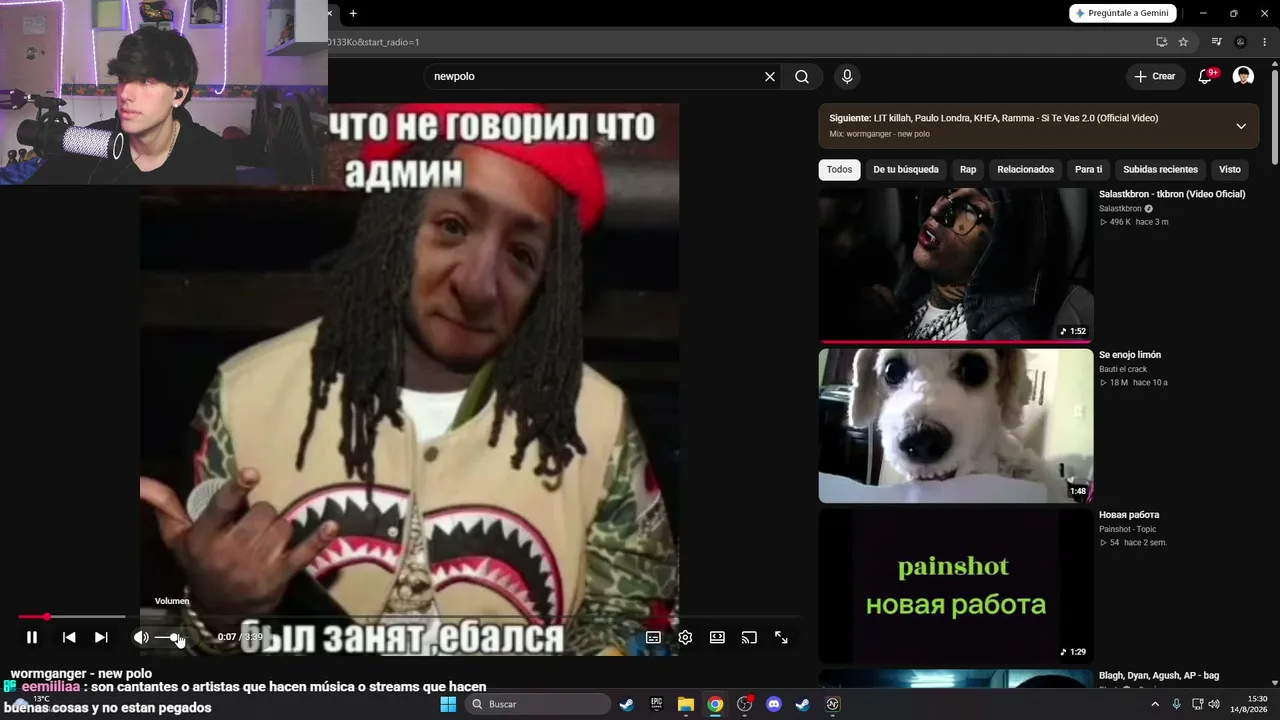Adjust the volume slider in the player
This screenshot has width=1280, height=720.
170,637
